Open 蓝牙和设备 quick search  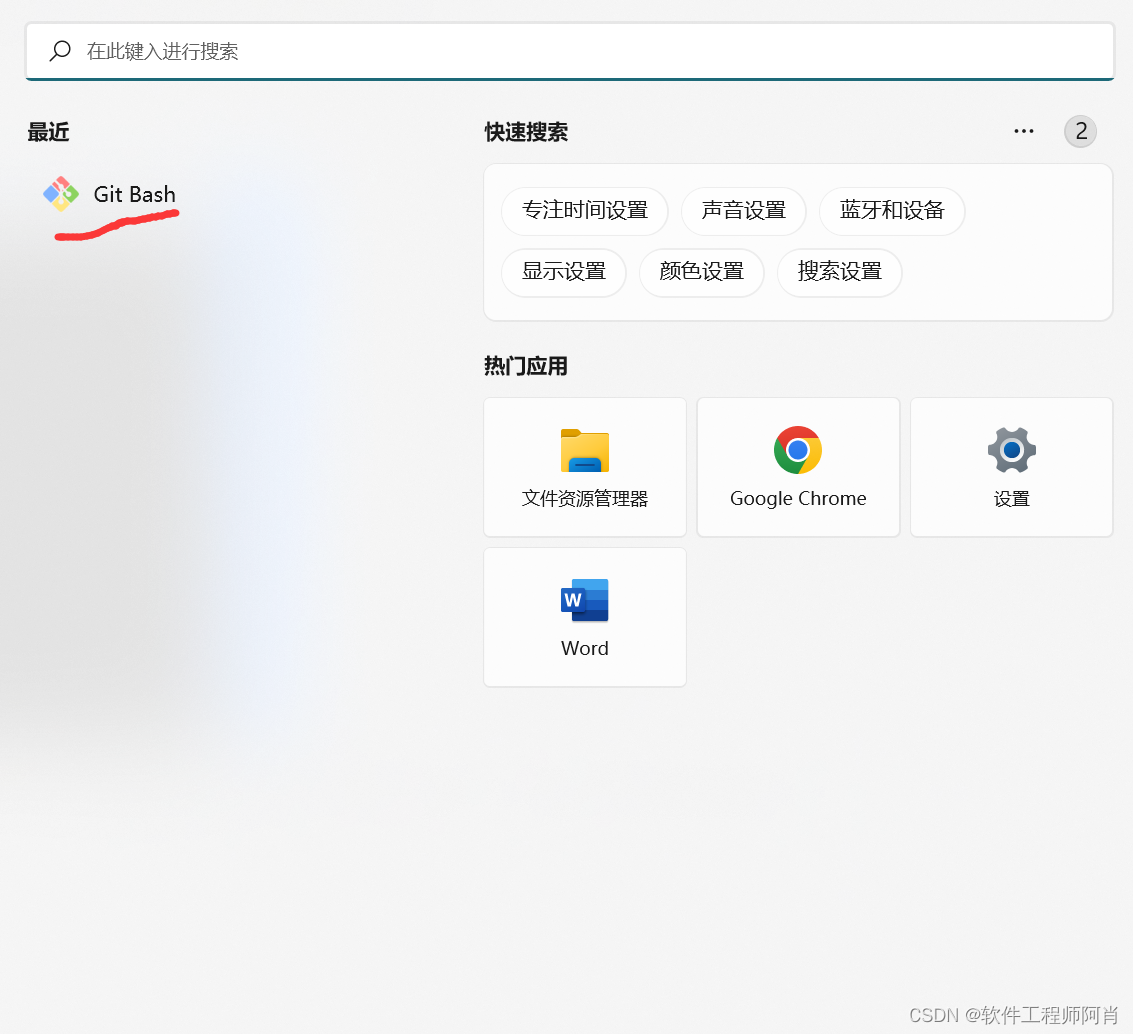pos(891,211)
